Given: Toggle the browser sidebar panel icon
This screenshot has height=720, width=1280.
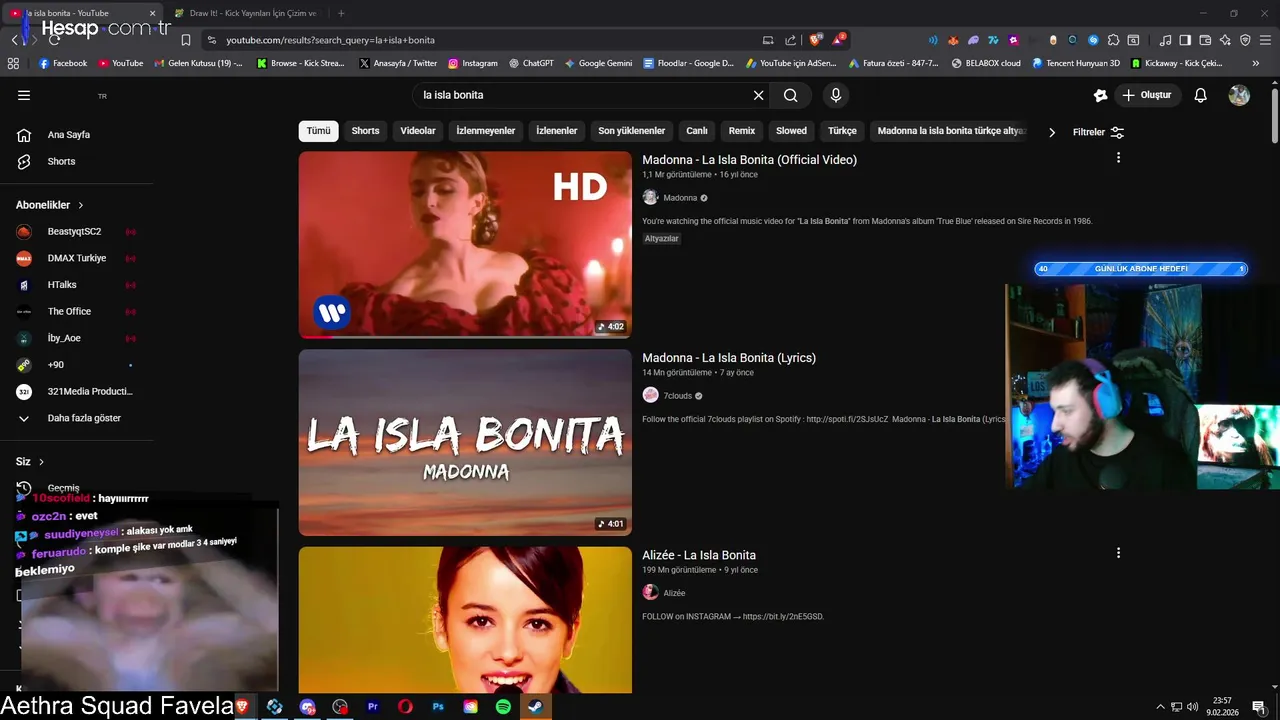Looking at the screenshot, I should click(x=1185, y=40).
